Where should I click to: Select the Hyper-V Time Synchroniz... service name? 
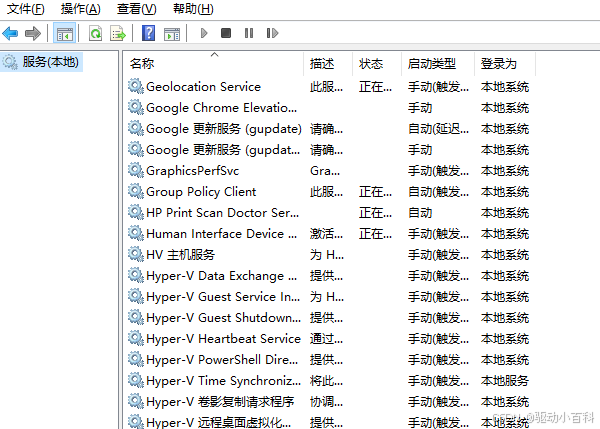tap(223, 381)
